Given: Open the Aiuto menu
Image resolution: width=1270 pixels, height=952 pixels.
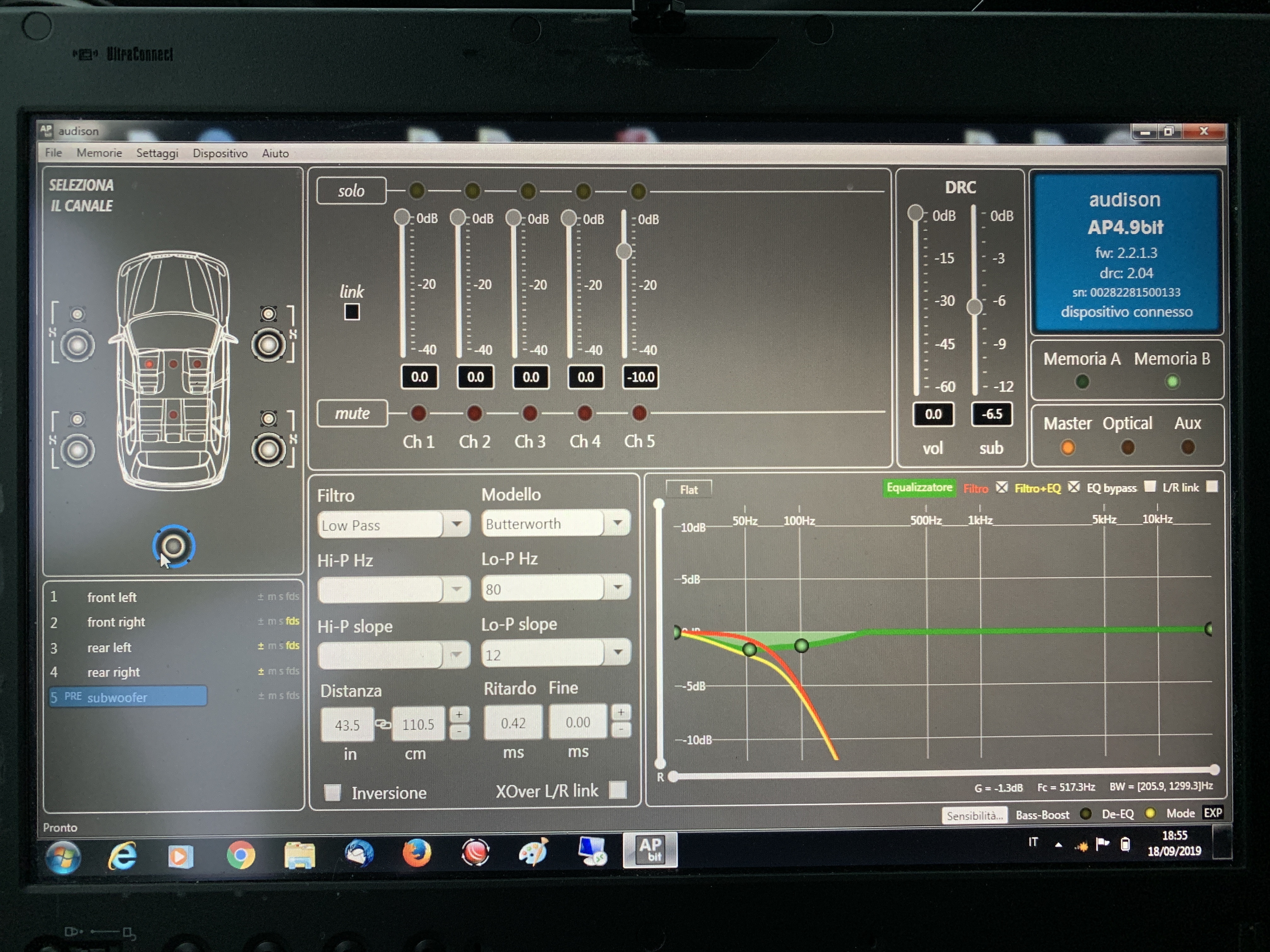Looking at the screenshot, I should [x=276, y=153].
